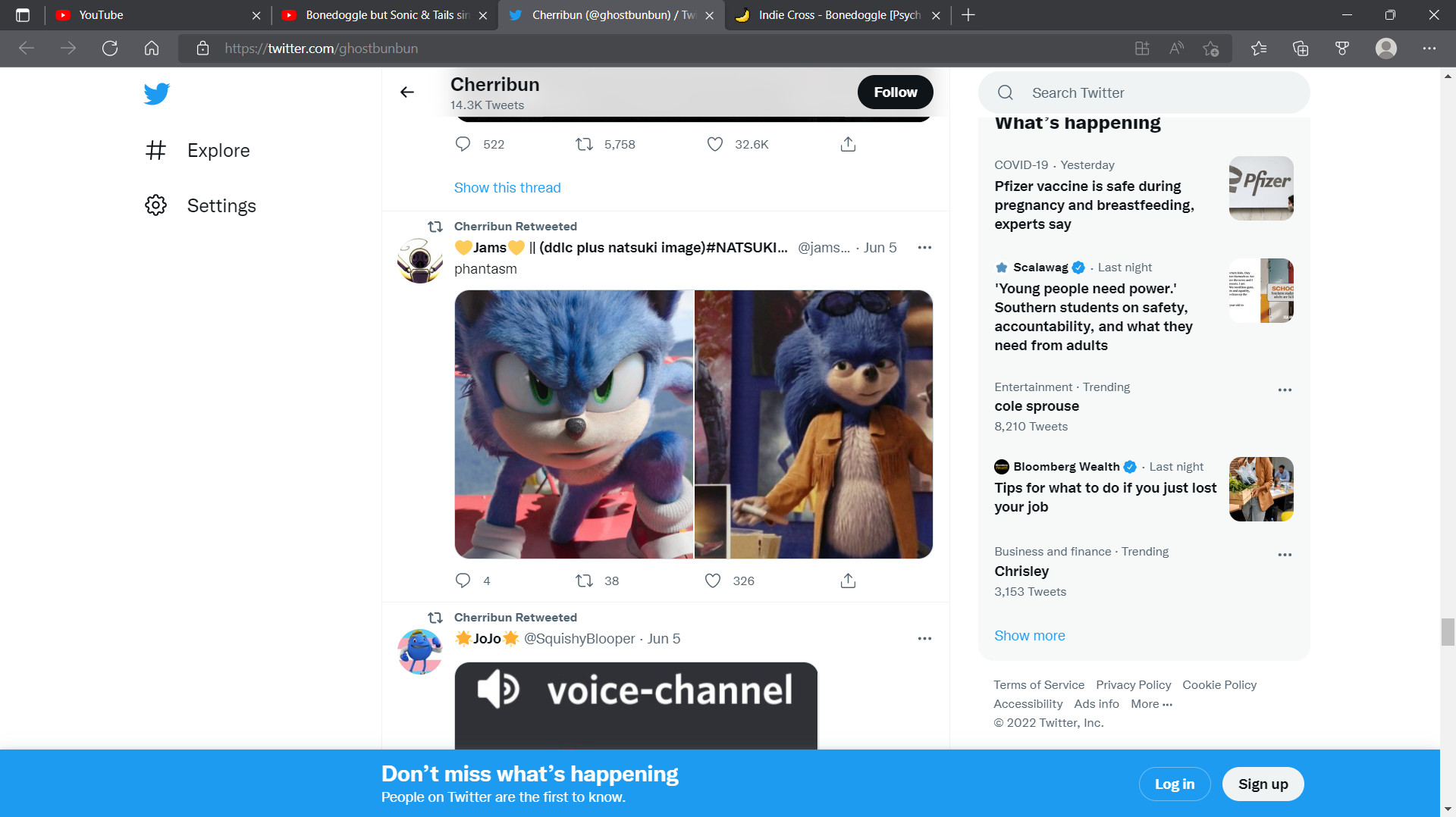Open more options for Chrisley trend
Screen dimensions: 1456x817
1285,555
